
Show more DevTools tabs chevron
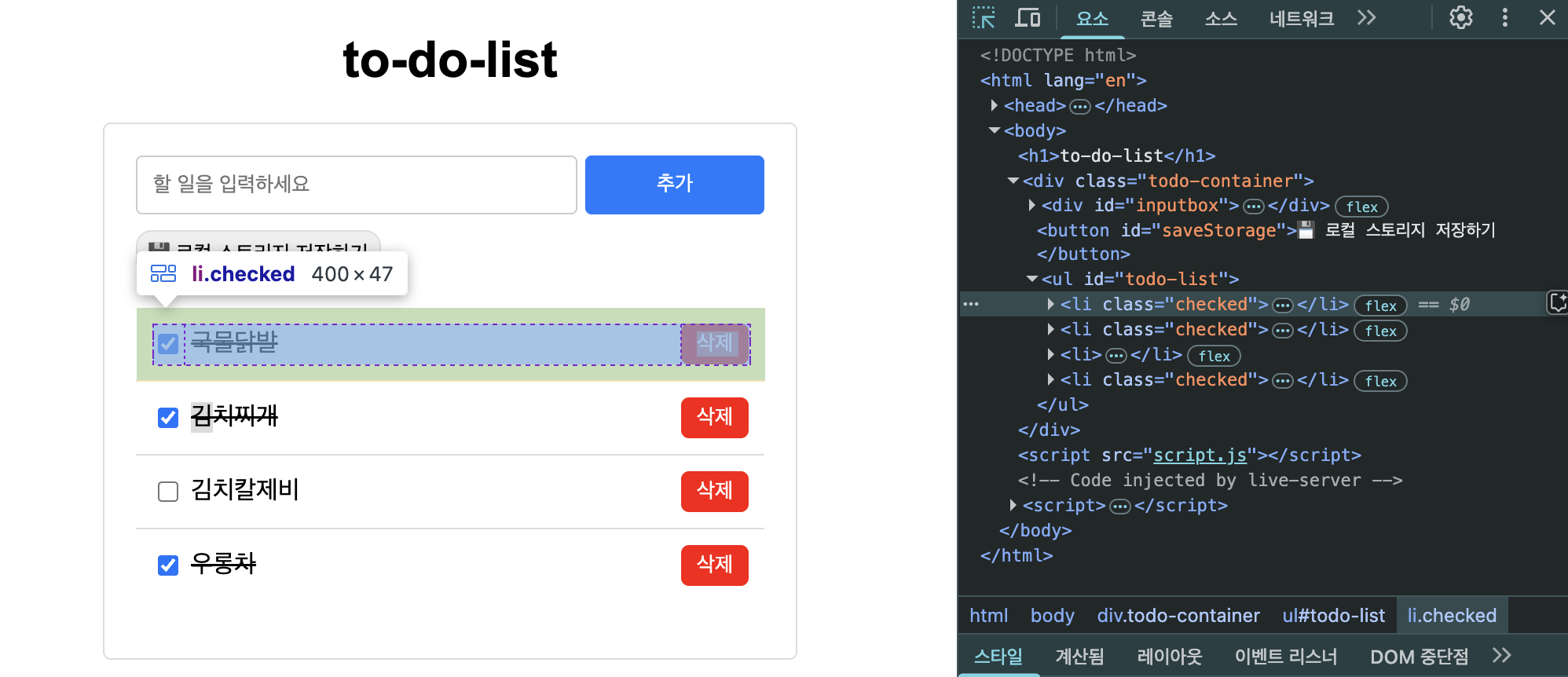[x=1367, y=17]
